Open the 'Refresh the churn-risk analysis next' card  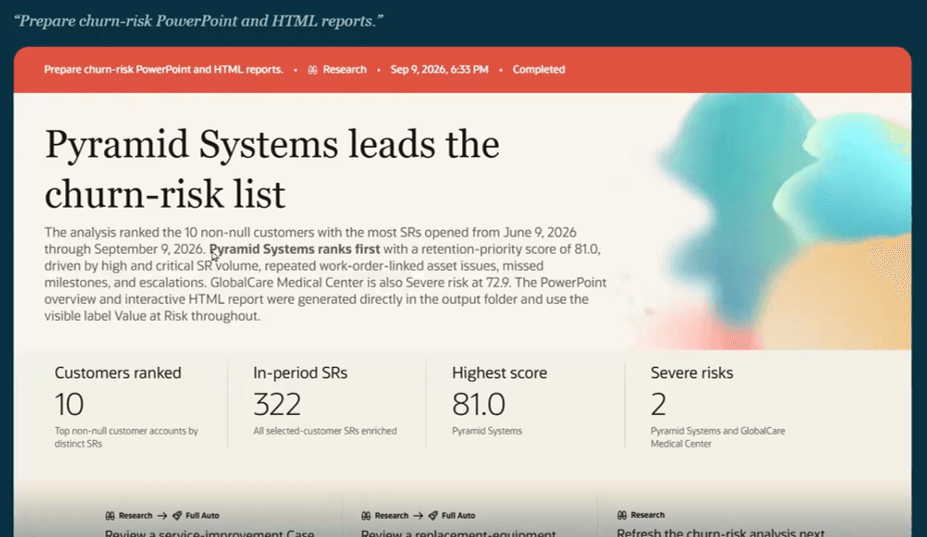tap(721, 532)
